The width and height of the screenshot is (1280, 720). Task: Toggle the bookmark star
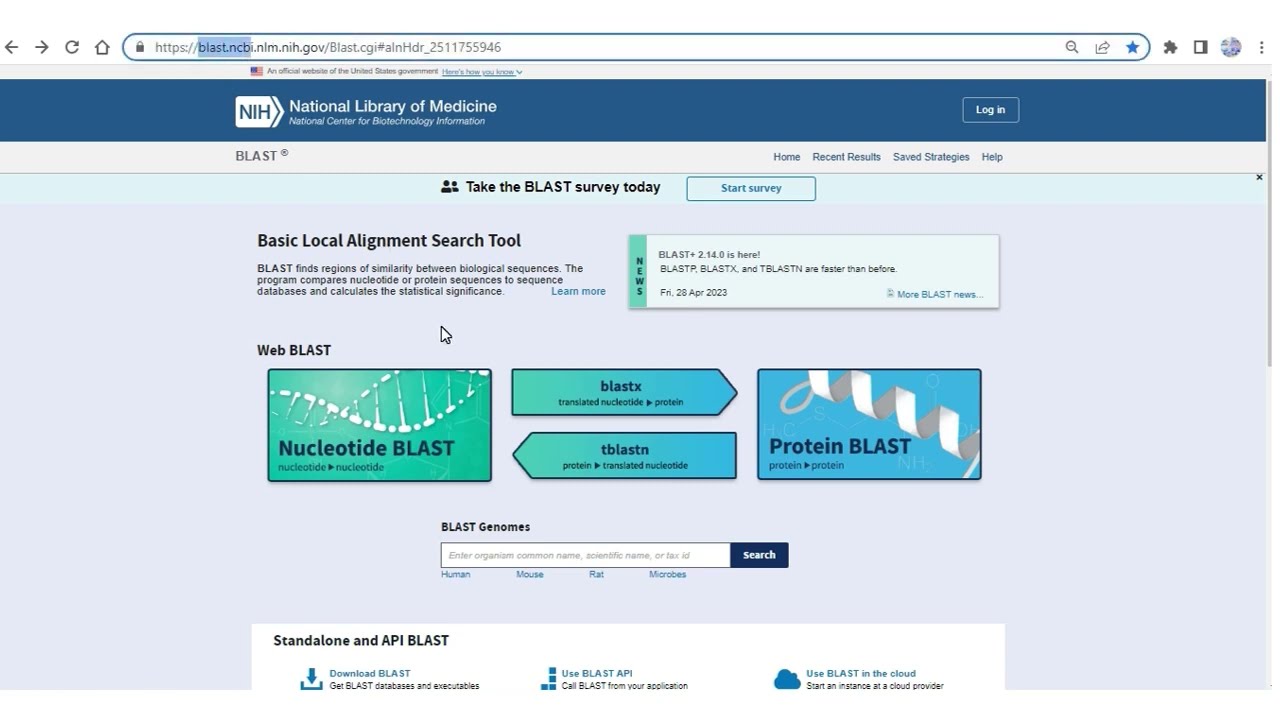pyautogui.click(x=1132, y=47)
